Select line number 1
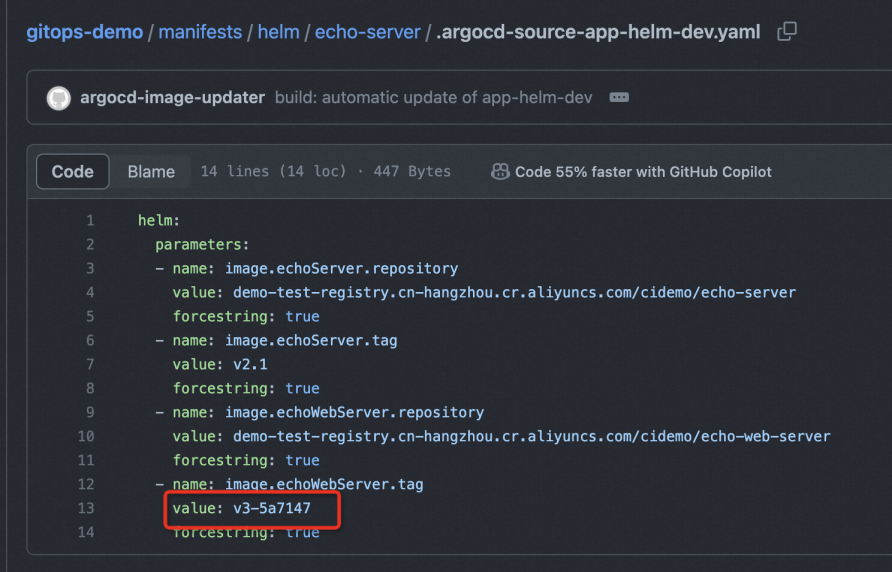892x572 pixels. click(90, 220)
